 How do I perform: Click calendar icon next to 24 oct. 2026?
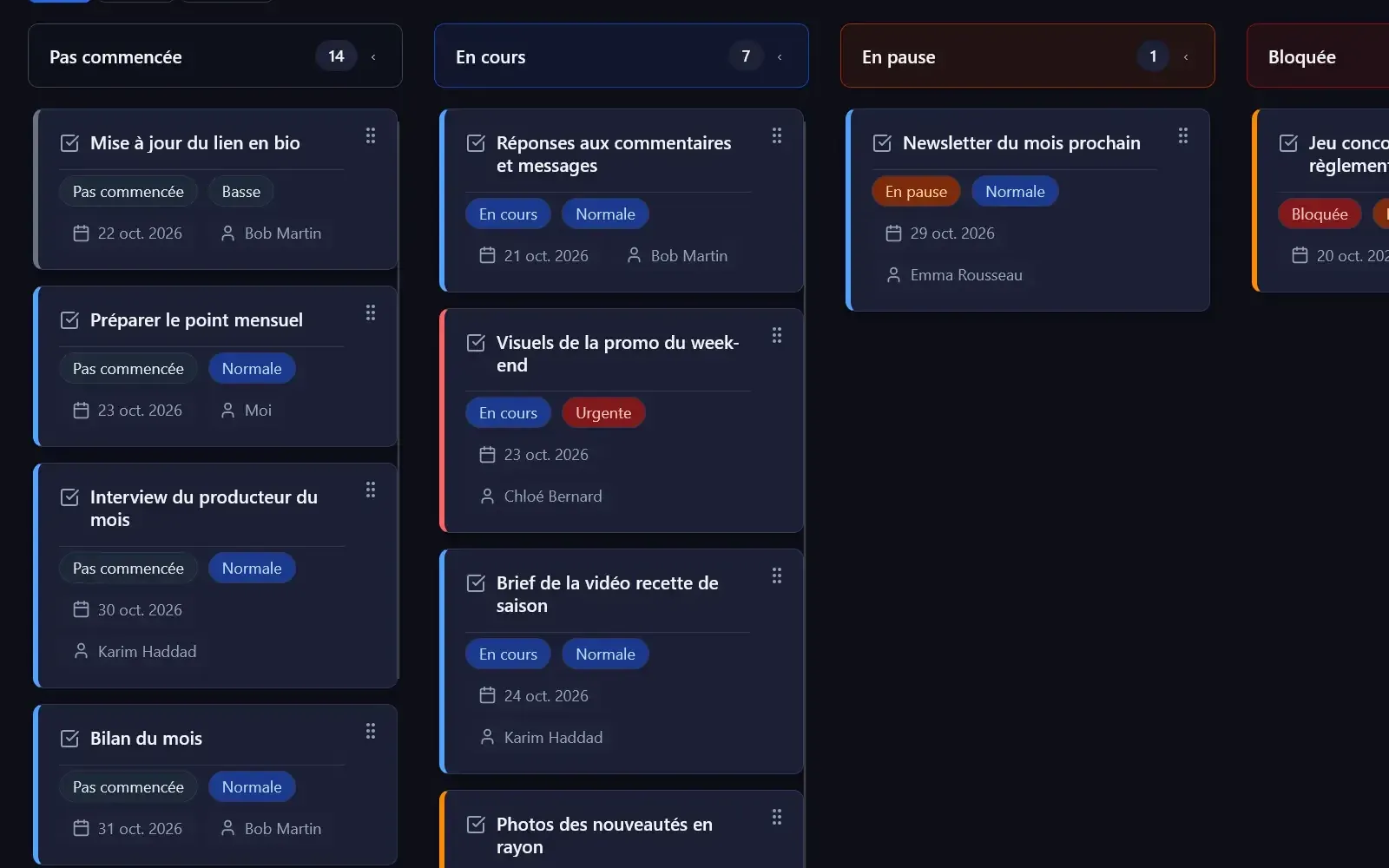coord(487,696)
